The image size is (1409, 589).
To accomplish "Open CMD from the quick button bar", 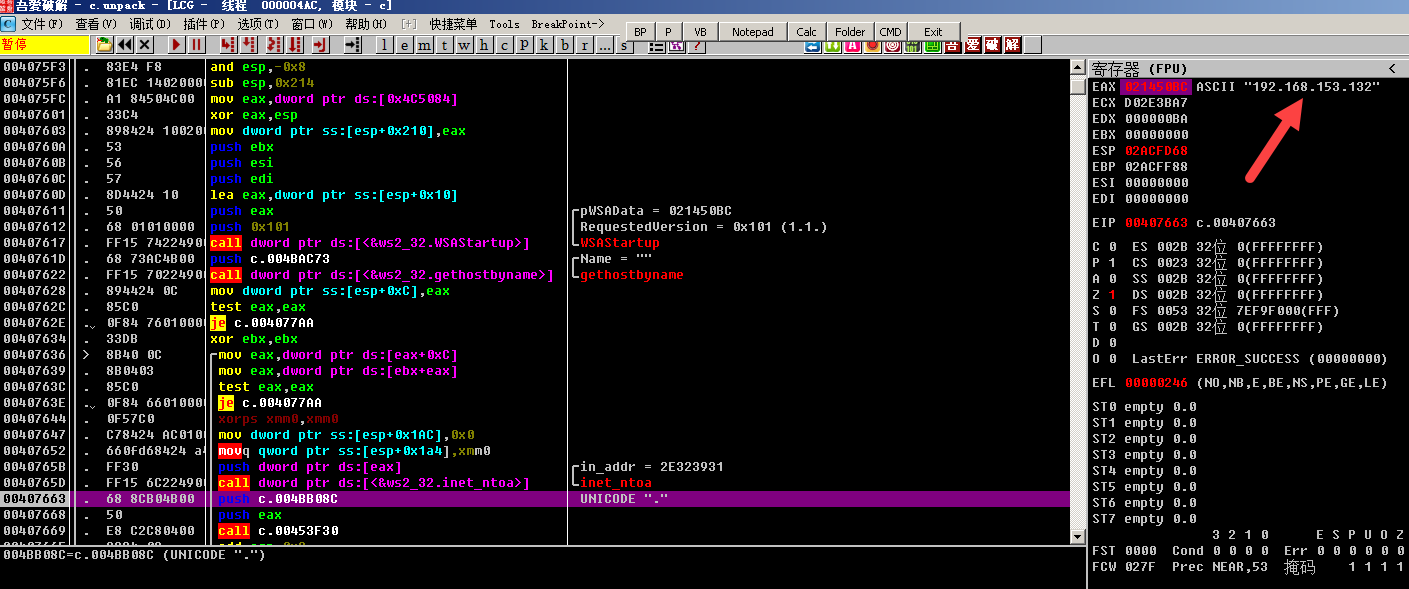I will (891, 32).
